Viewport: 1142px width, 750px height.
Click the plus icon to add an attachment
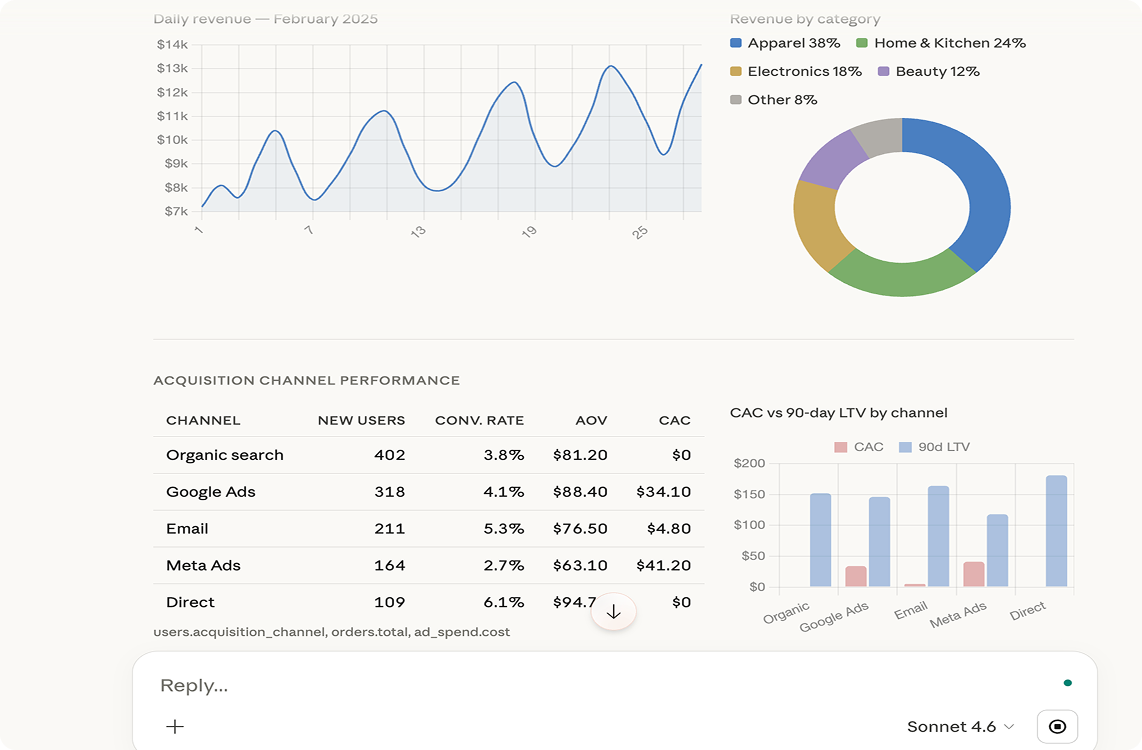click(x=175, y=725)
